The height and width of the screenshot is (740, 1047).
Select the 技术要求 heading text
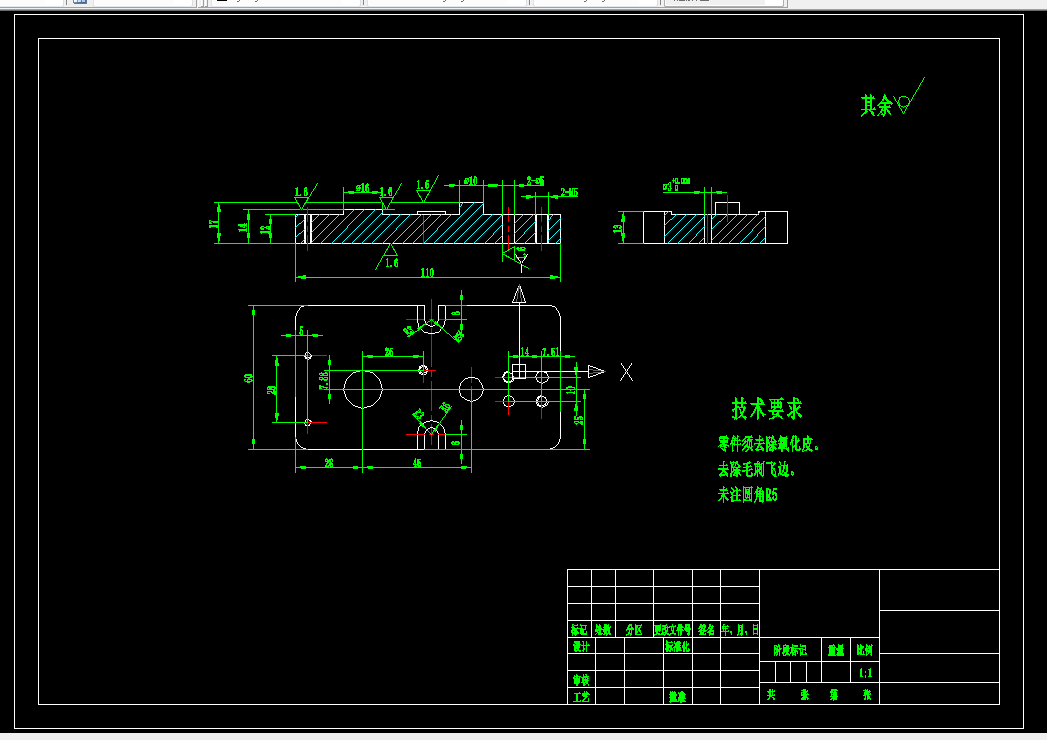pyautogui.click(x=767, y=409)
